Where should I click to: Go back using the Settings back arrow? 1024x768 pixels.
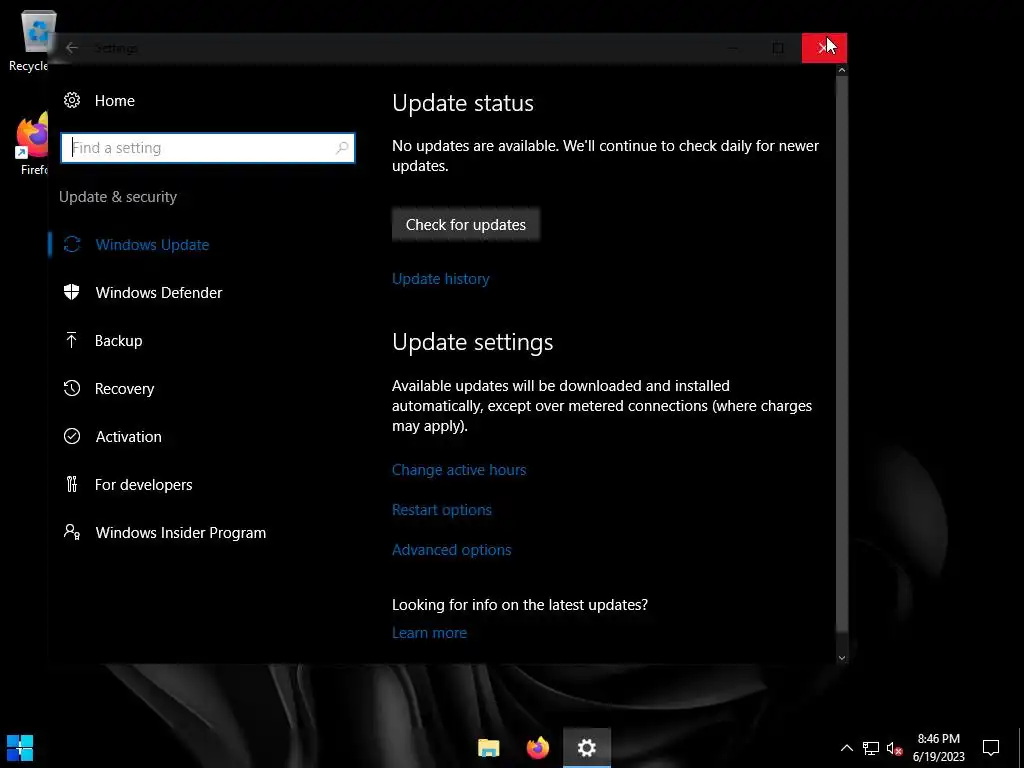tap(72, 48)
